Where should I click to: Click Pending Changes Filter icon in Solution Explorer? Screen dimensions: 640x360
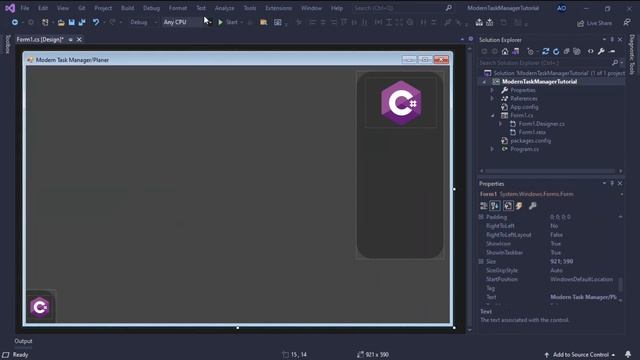(530, 51)
